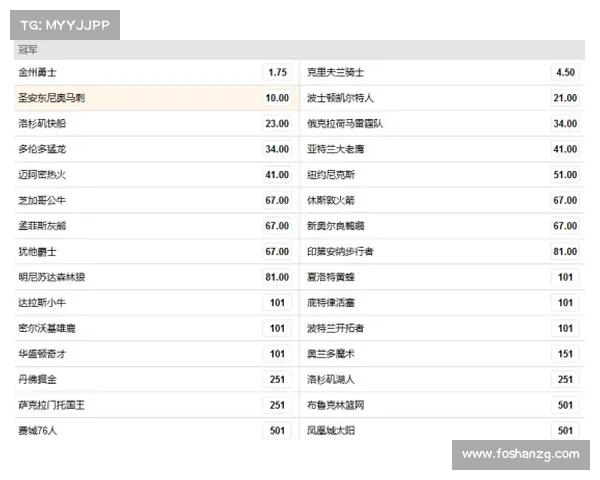
Task: Click the 新奥尔良鹈鹕 team name
Action: 335,226
